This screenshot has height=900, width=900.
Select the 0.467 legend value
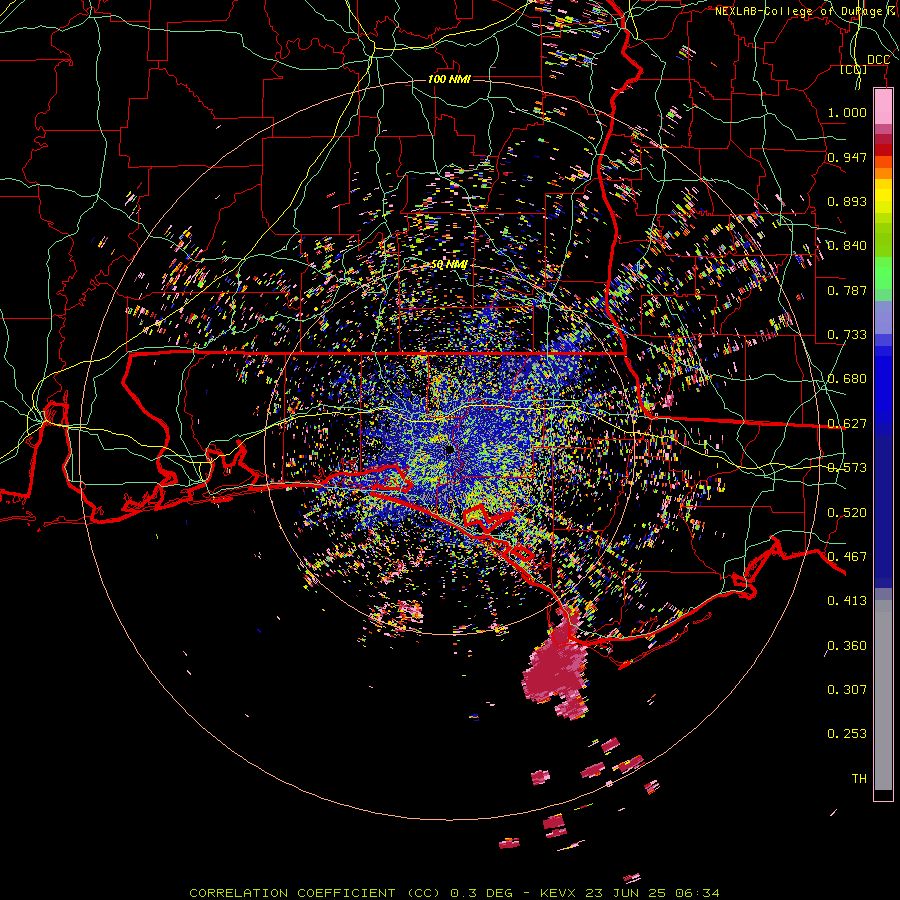847,557
